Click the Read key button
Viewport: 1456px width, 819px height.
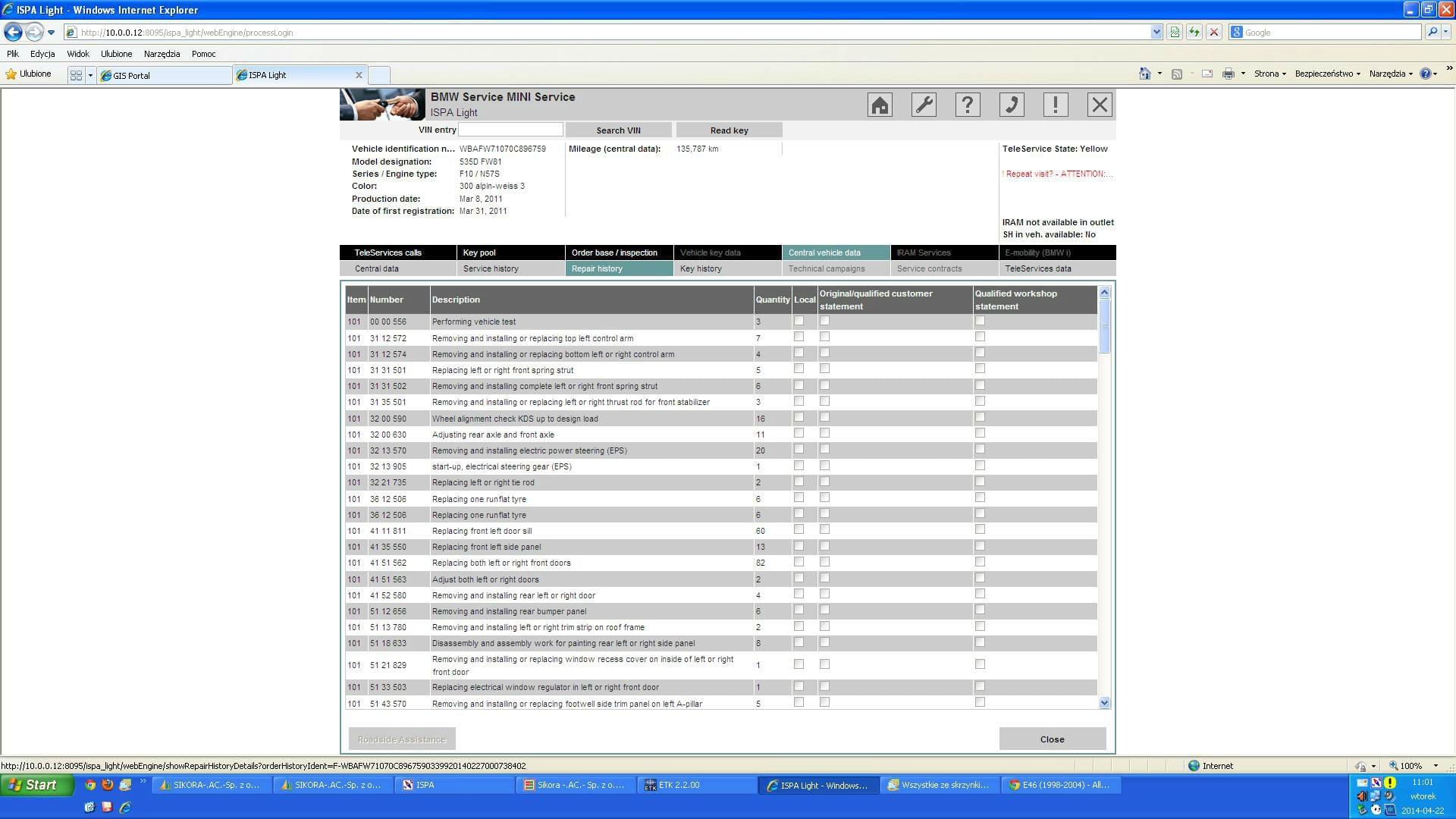(x=729, y=130)
